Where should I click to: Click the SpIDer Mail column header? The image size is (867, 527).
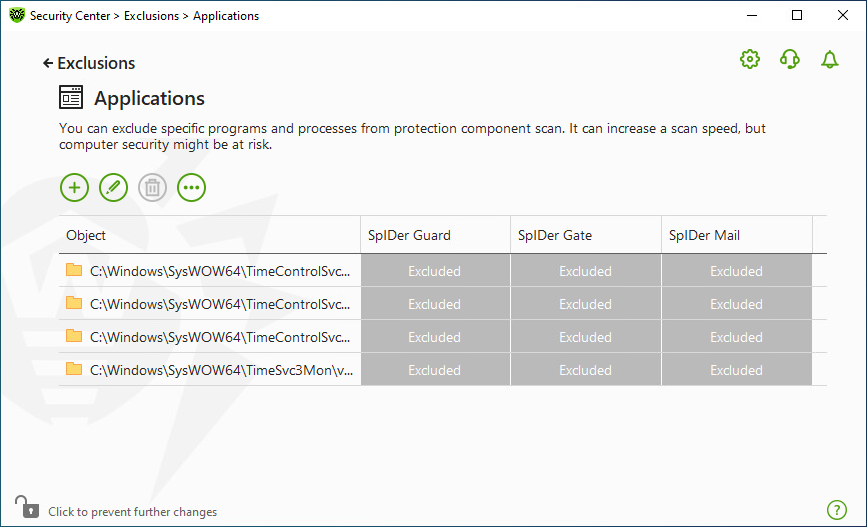pyautogui.click(x=737, y=235)
